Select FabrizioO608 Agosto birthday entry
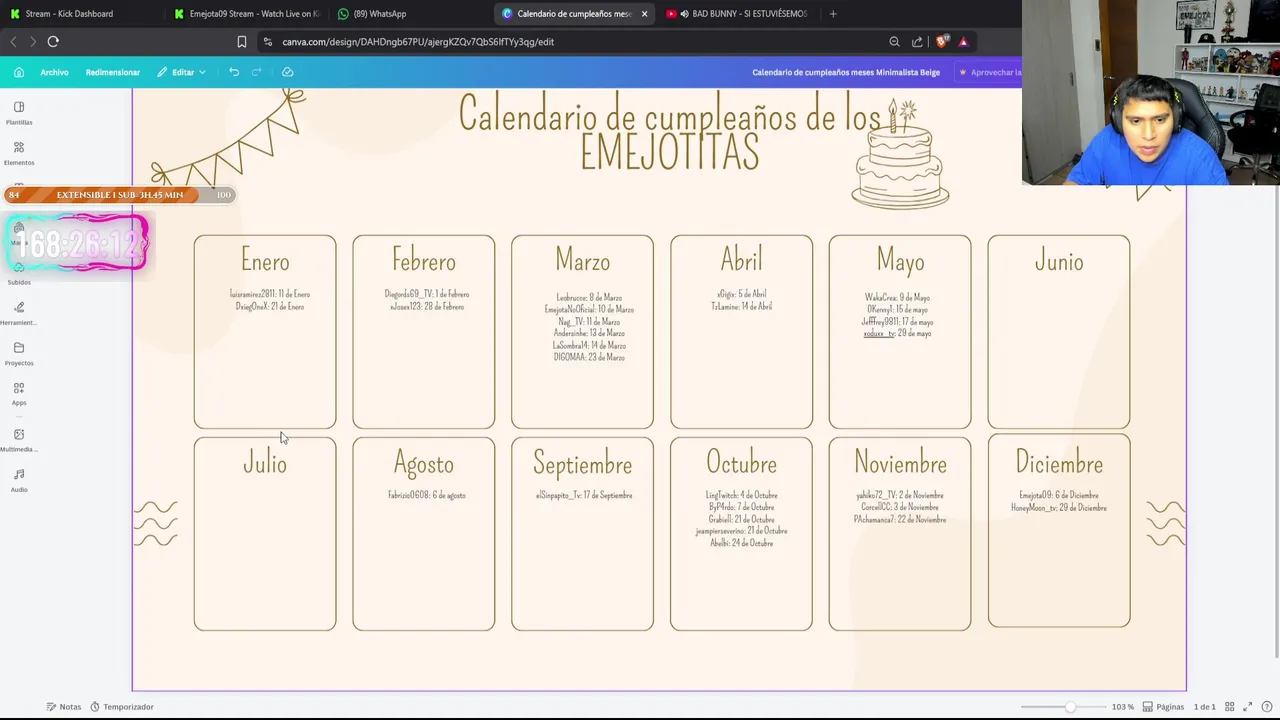1280x720 pixels. [426, 495]
